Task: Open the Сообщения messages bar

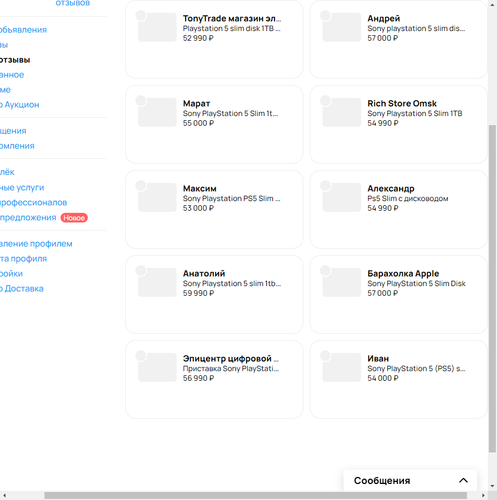Action: [410, 480]
